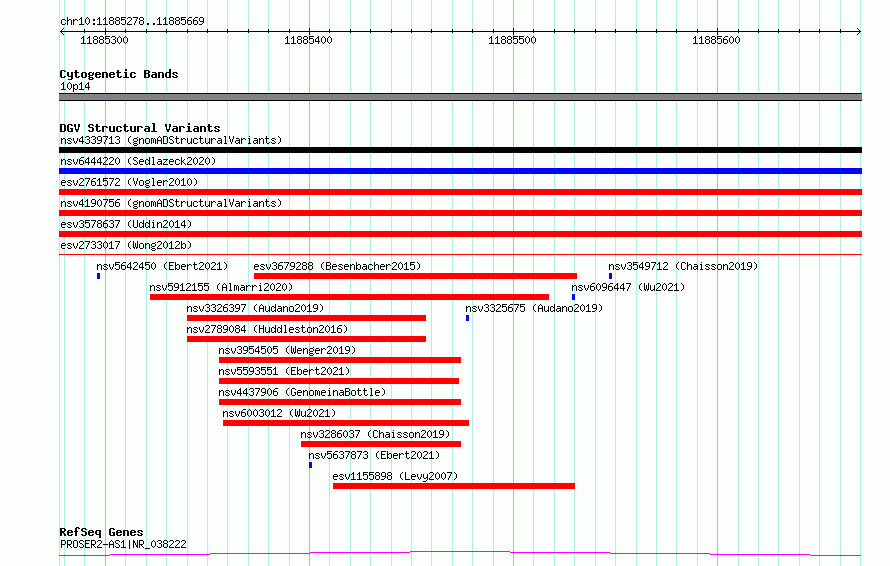Click the nsv3325675 (Audano2019) label

click(x=534, y=308)
